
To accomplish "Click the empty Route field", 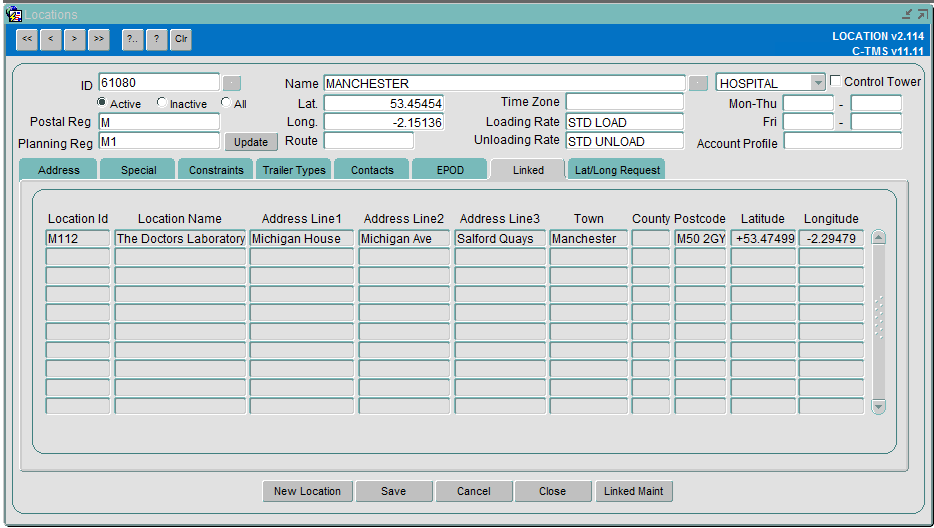I will pos(369,141).
